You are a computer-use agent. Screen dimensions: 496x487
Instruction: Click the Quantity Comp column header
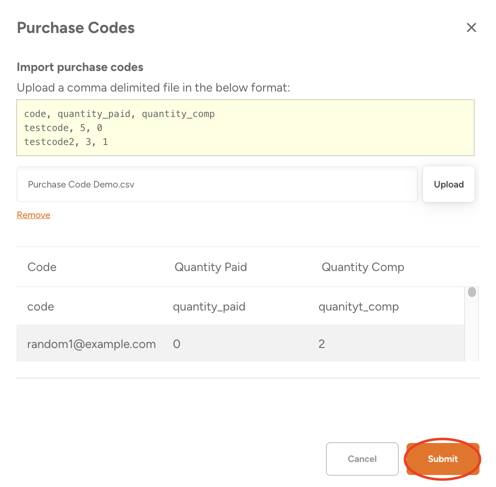(363, 267)
